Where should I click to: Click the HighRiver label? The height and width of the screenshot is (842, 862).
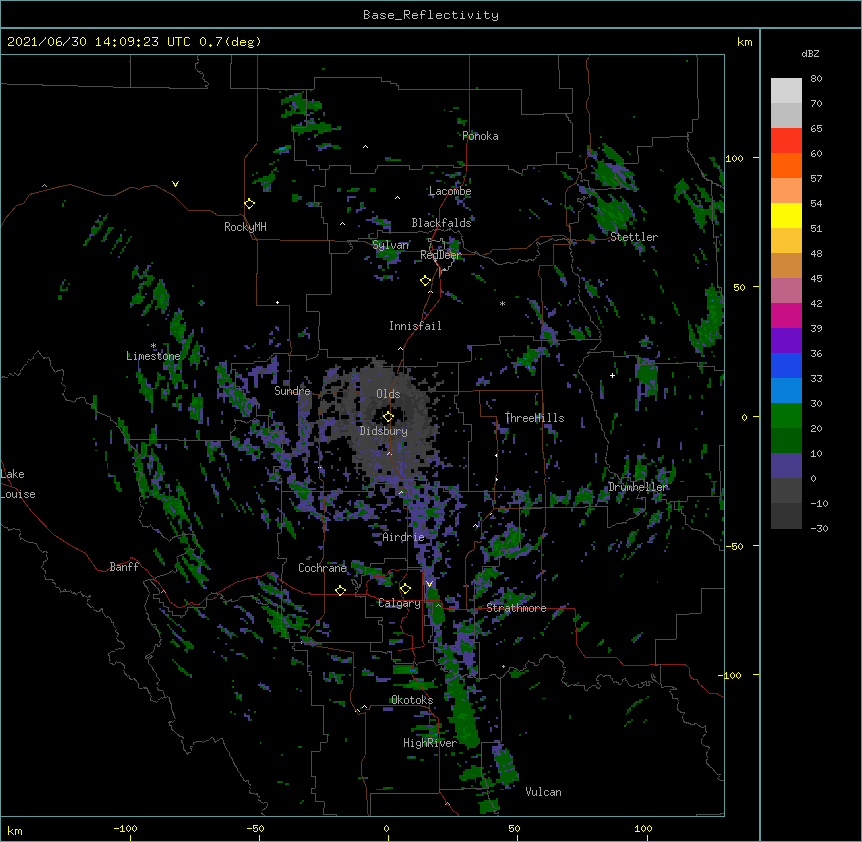click(430, 743)
